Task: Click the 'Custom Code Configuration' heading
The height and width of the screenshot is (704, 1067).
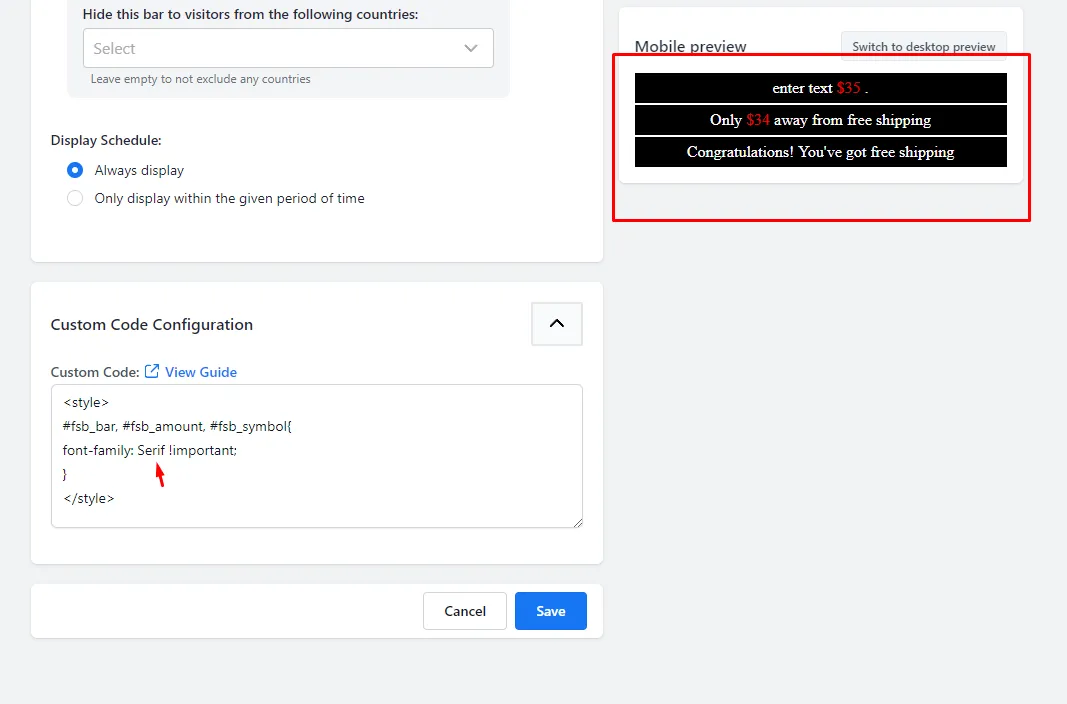Action: (152, 324)
